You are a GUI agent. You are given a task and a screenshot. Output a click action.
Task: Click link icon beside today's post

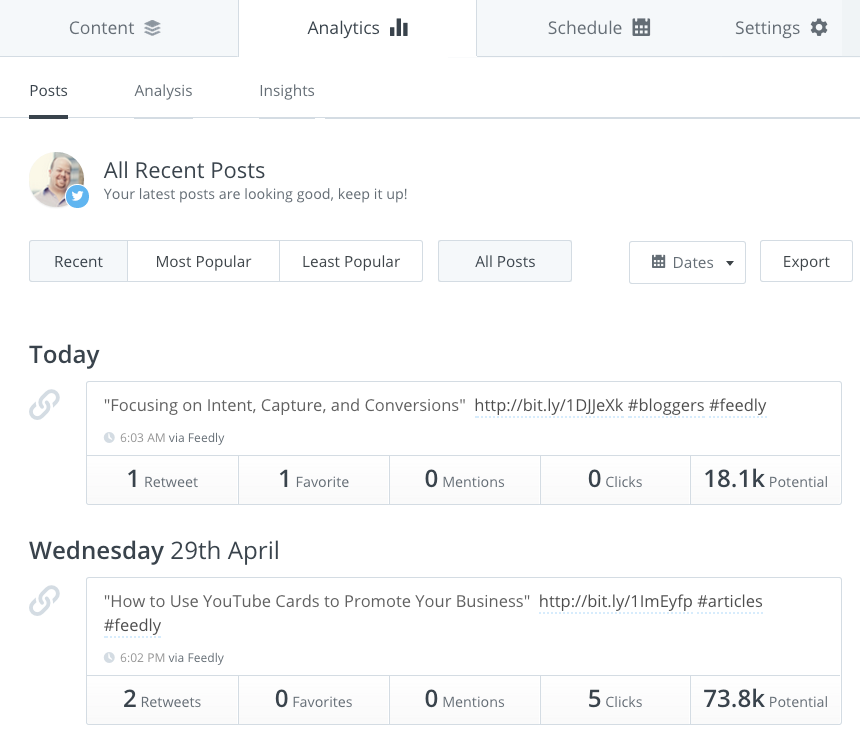tap(44, 404)
